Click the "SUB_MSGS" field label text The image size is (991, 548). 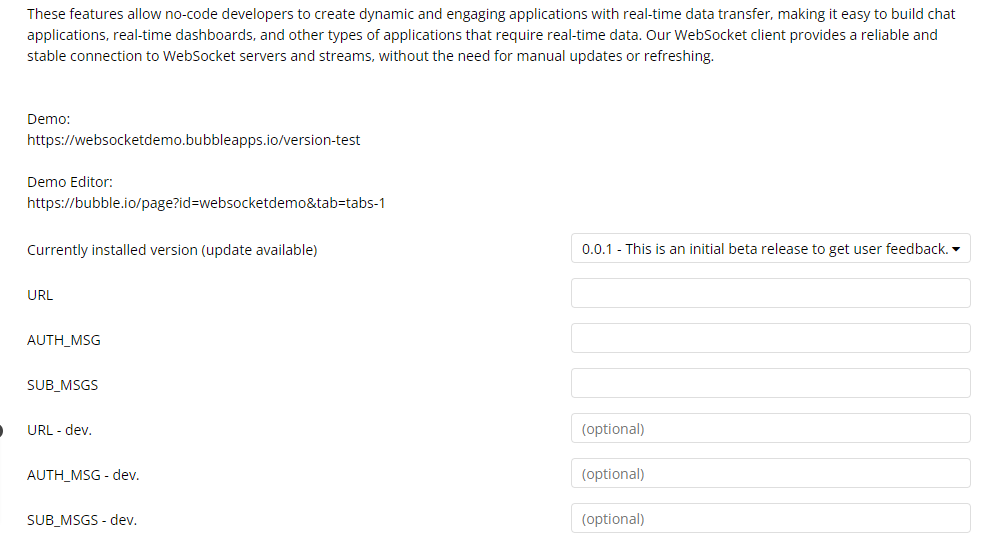[63, 385]
